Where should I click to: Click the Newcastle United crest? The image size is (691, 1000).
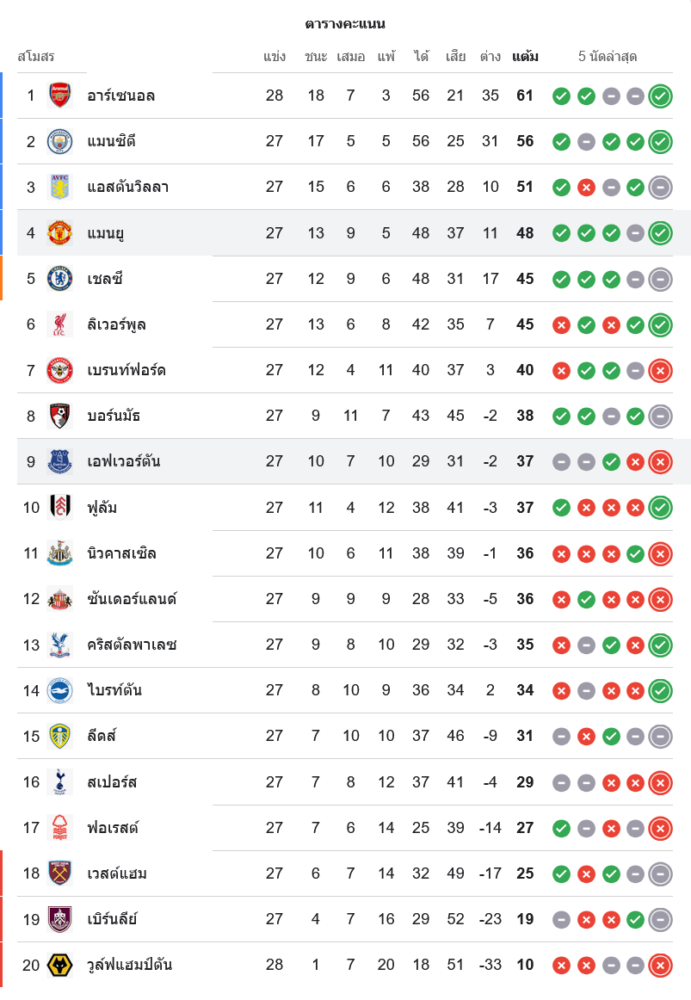60,553
